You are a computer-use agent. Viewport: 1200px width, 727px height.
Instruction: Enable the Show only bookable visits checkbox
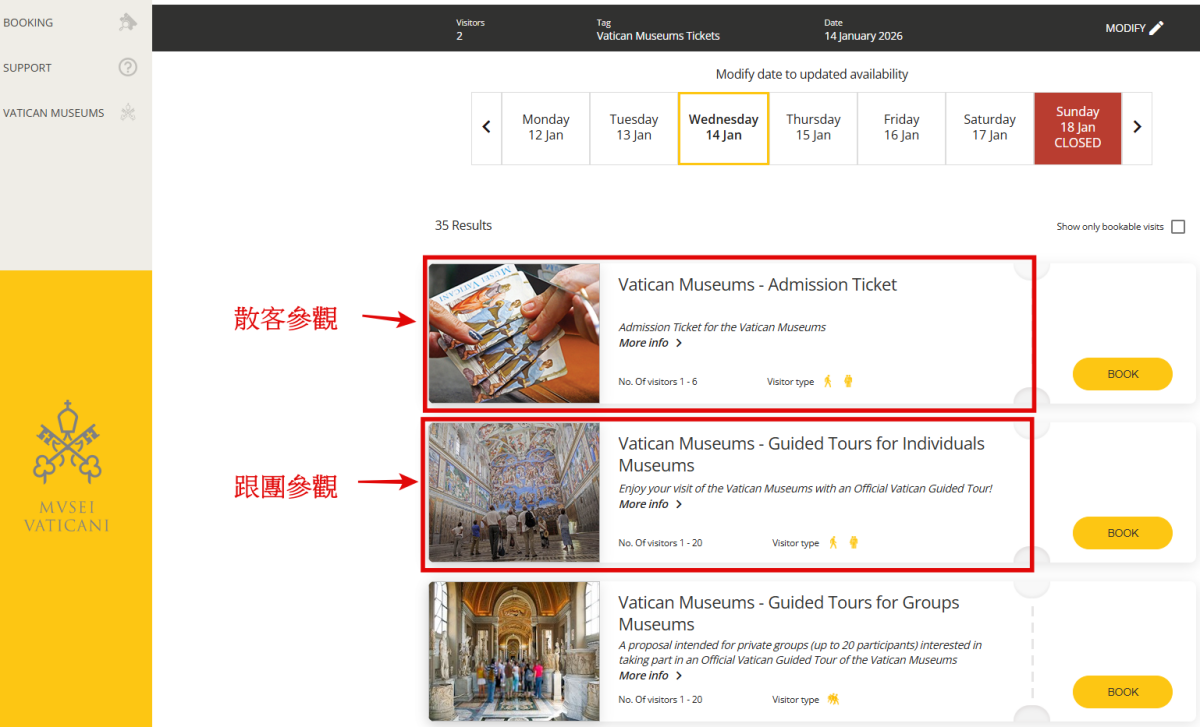(x=1178, y=226)
